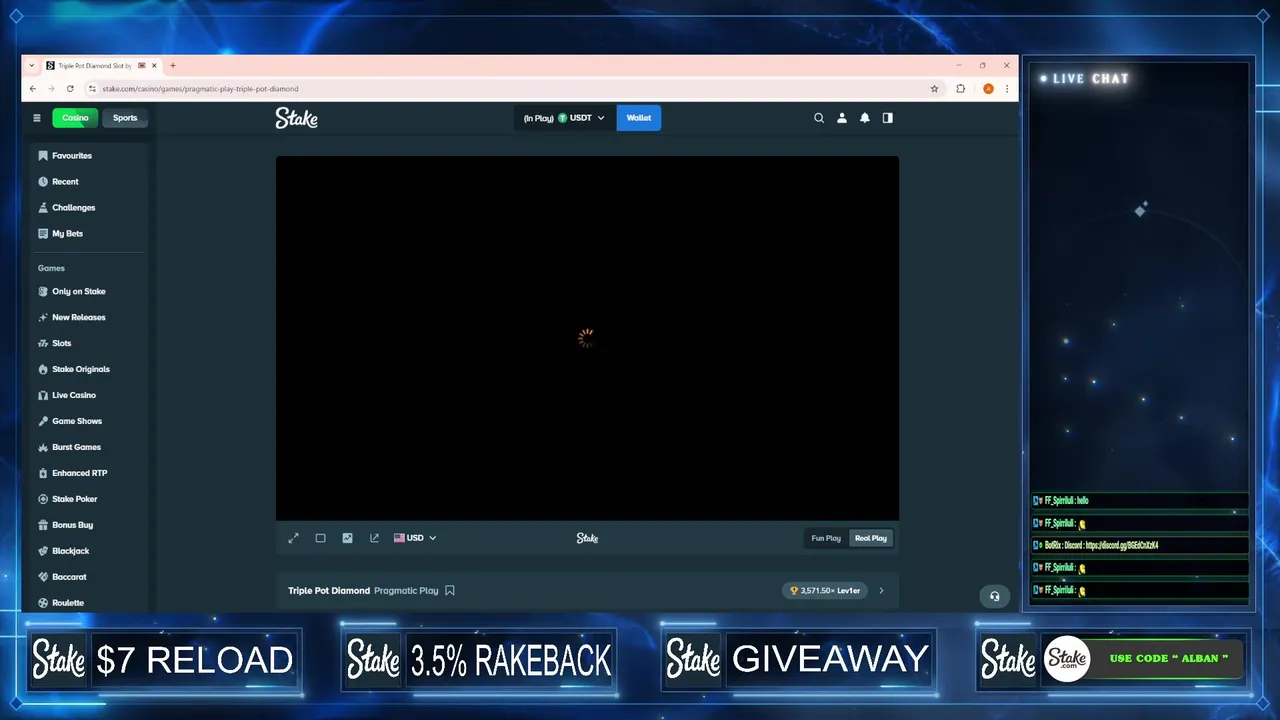The image size is (1280, 720).
Task: Open the browser extensions puzzle icon
Action: point(961,89)
